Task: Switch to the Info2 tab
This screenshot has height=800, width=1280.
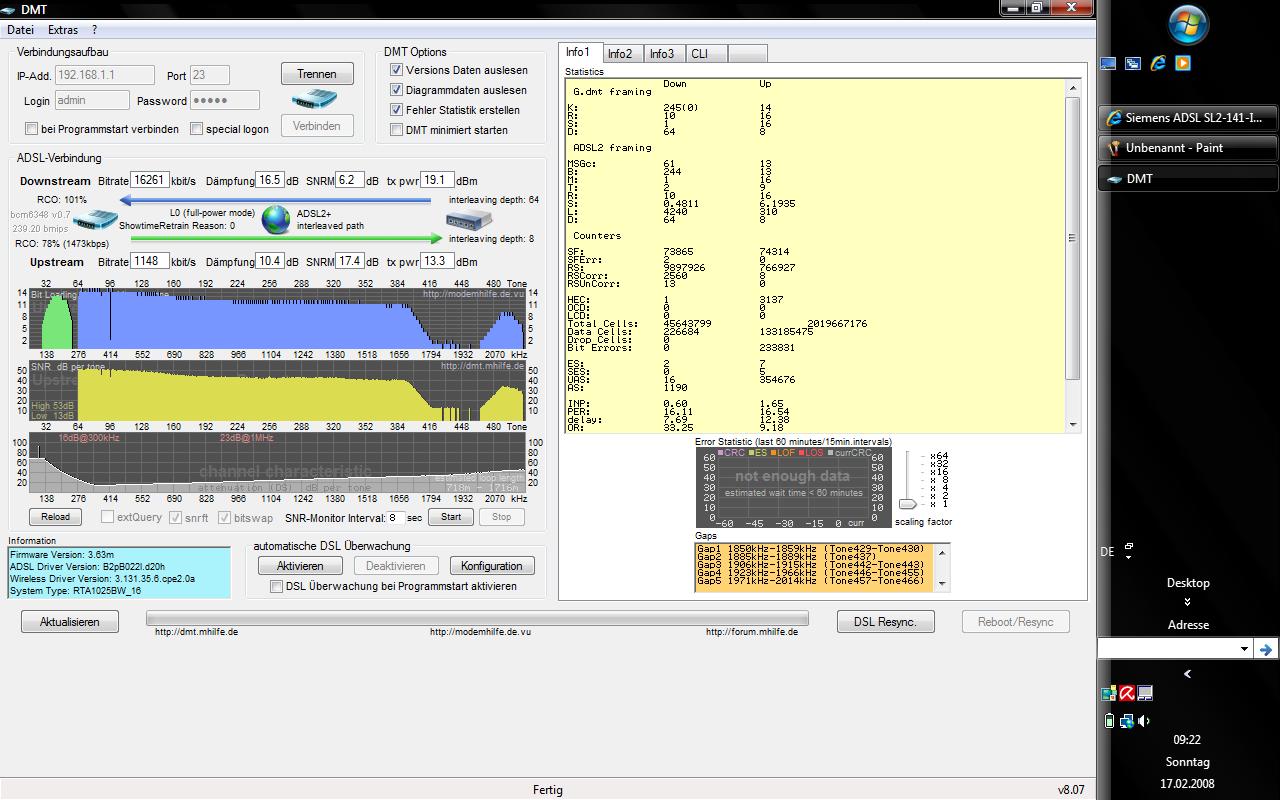Action: 620,54
